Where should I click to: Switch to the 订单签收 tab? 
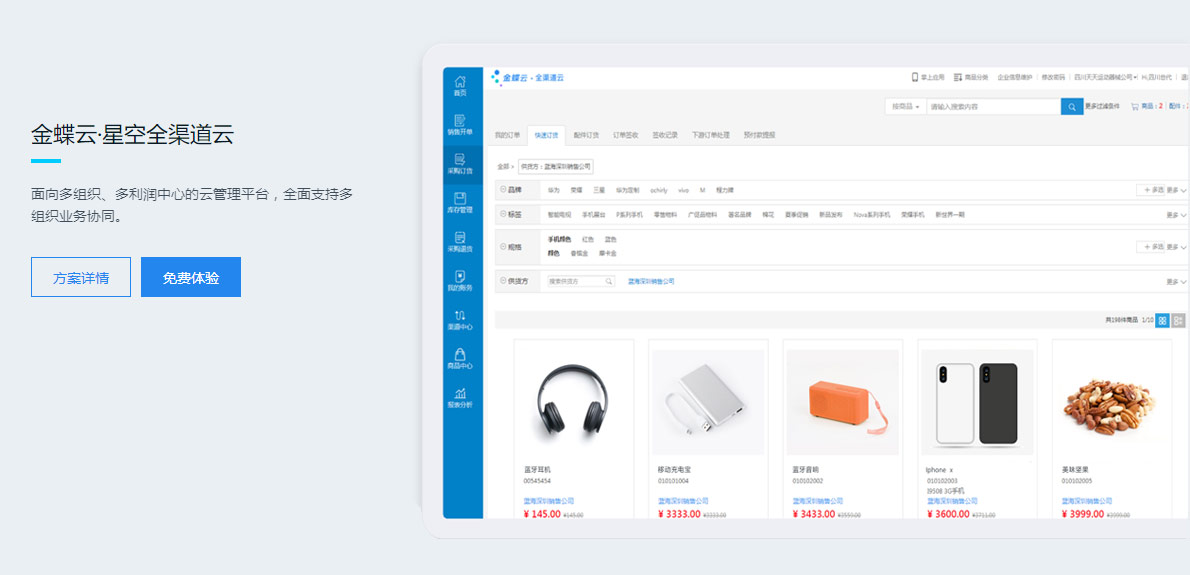point(625,135)
